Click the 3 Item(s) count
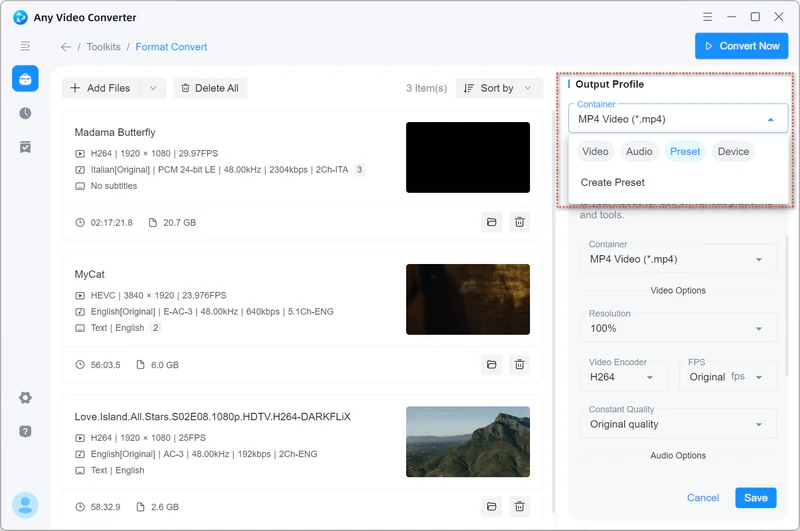Image resolution: width=800 pixels, height=531 pixels. [x=426, y=88]
